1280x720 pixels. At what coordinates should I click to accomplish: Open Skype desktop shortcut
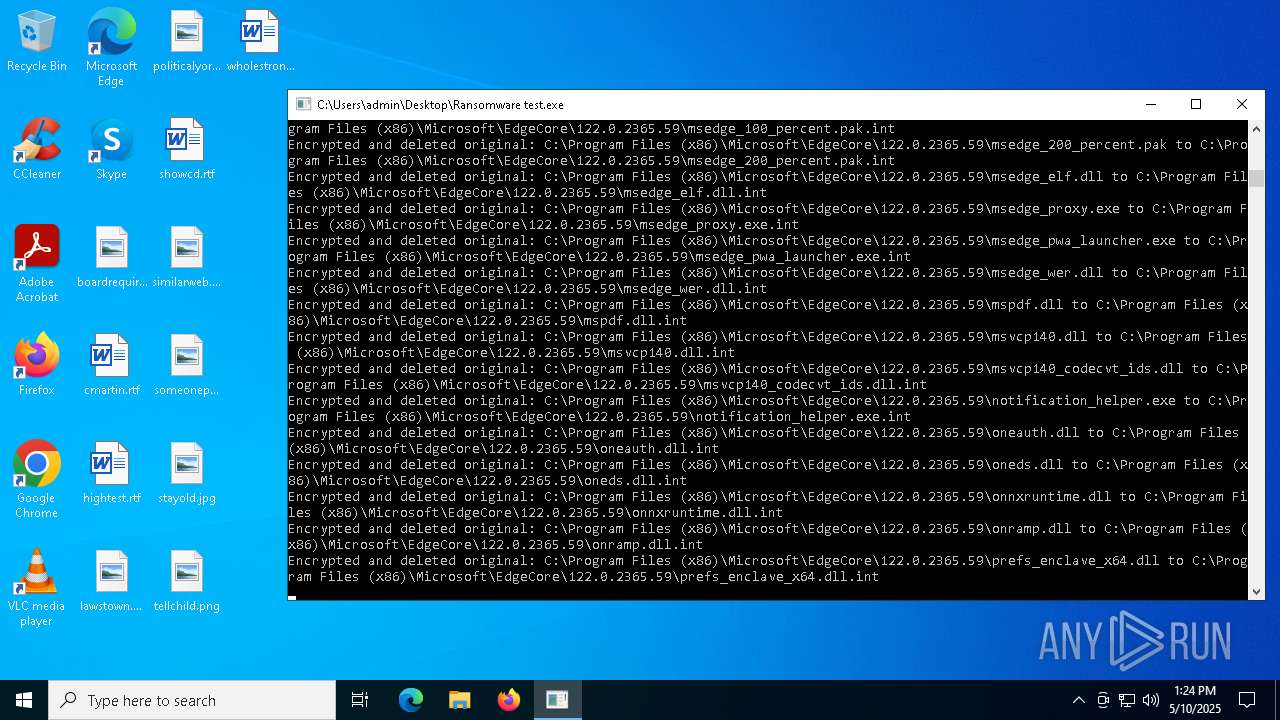[x=111, y=150]
